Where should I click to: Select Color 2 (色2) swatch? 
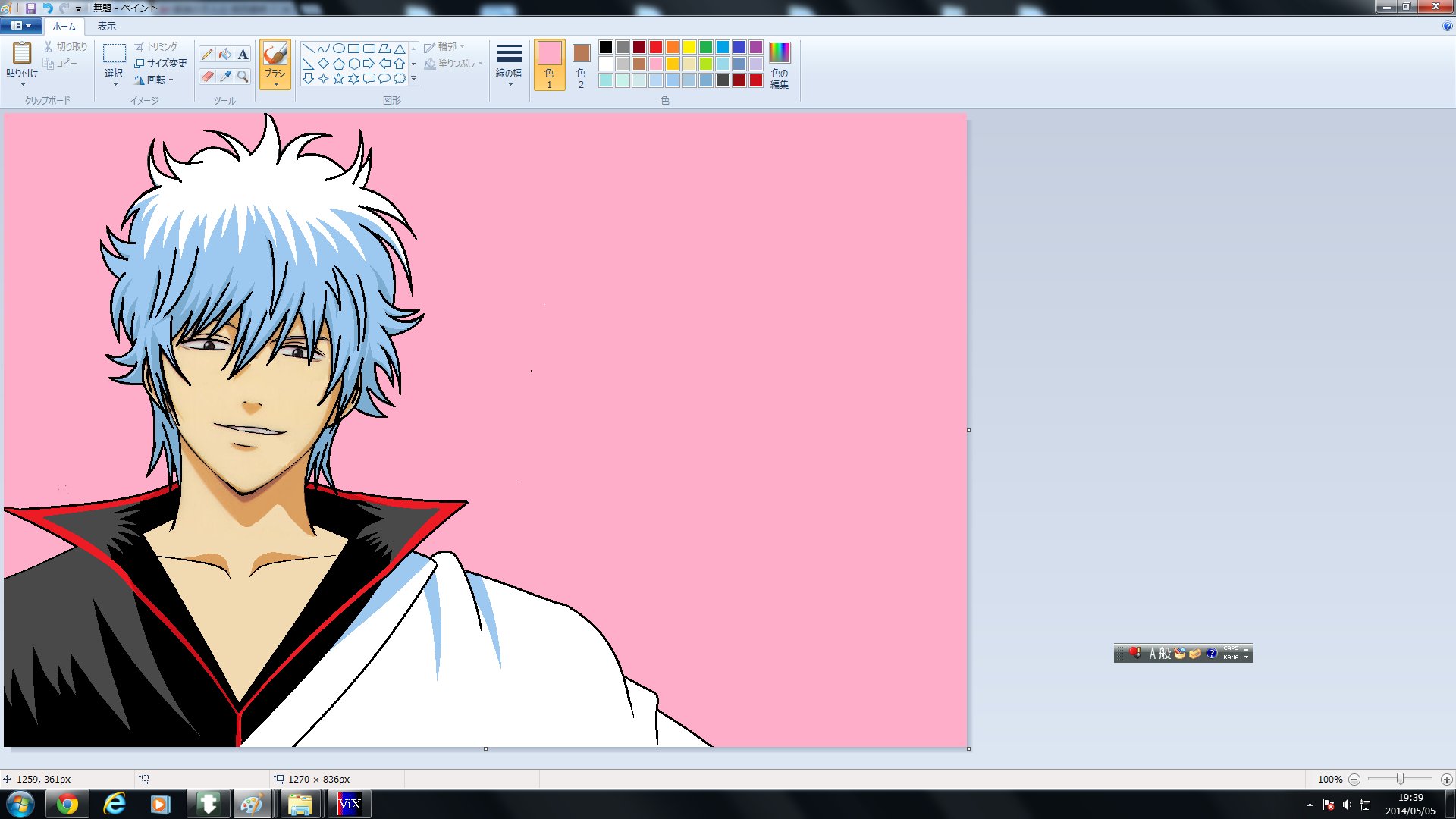click(581, 65)
